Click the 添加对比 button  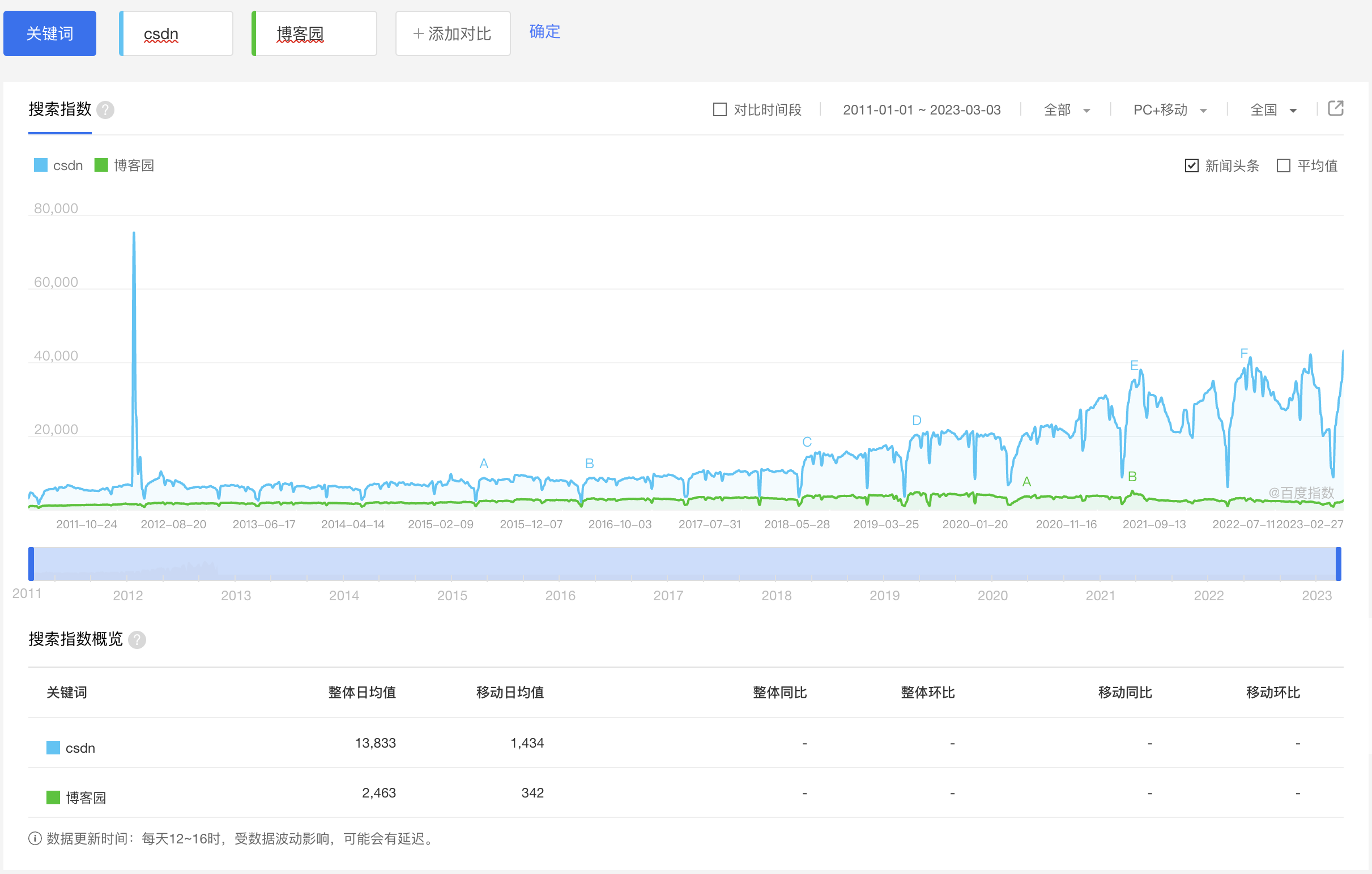click(453, 33)
